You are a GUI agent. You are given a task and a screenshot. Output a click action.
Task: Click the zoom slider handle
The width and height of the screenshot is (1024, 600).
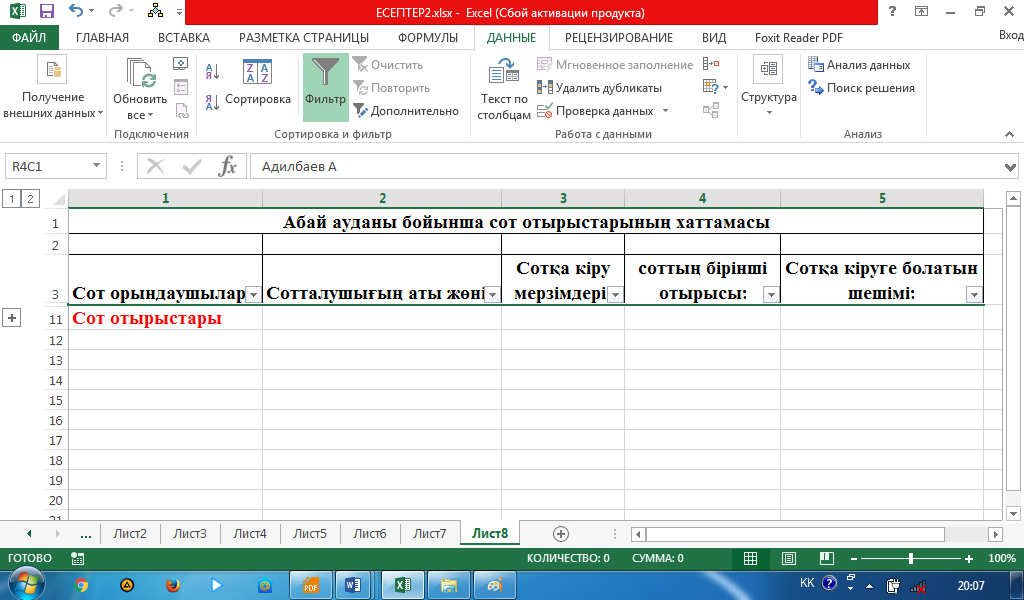(910, 558)
